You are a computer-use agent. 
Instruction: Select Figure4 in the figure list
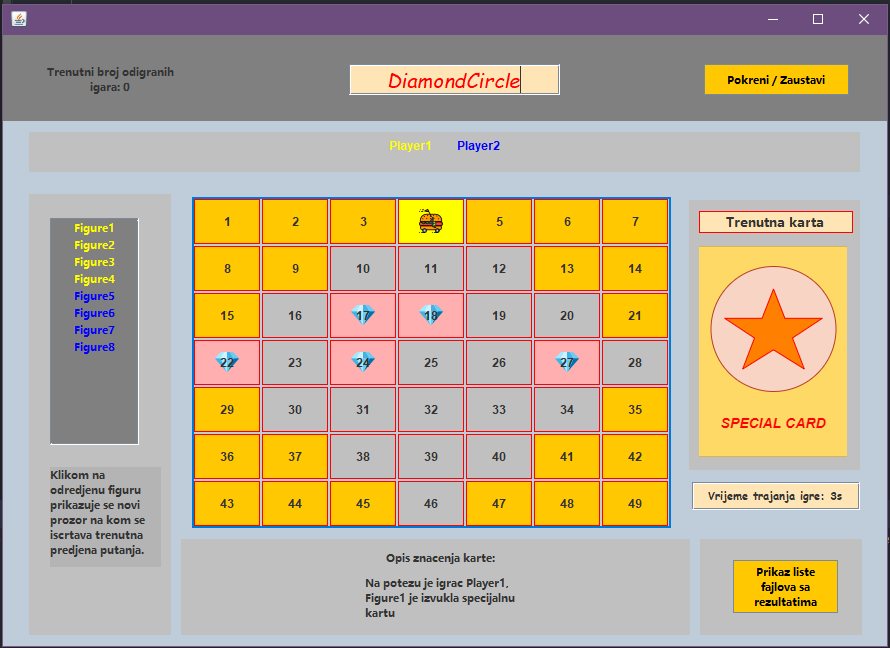[x=94, y=279]
